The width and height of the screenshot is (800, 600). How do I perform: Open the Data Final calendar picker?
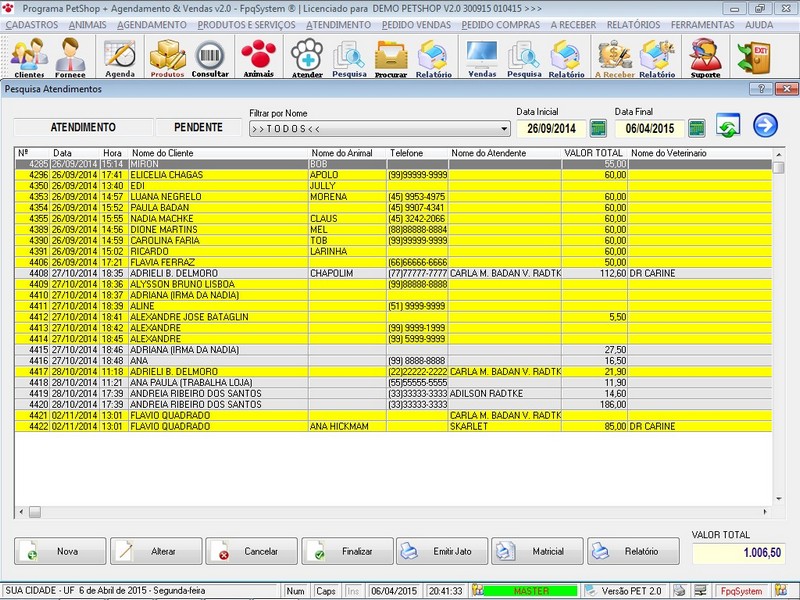[x=696, y=128]
